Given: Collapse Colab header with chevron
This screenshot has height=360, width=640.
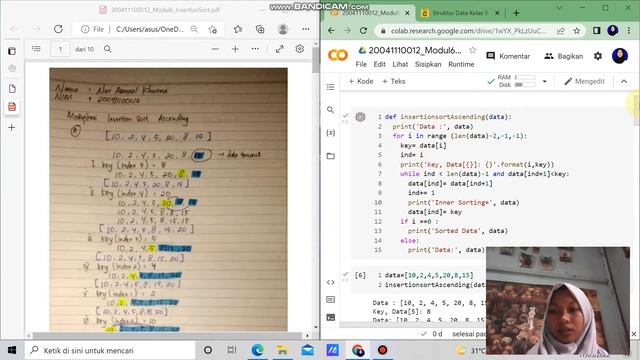Looking at the screenshot, I should [624, 81].
